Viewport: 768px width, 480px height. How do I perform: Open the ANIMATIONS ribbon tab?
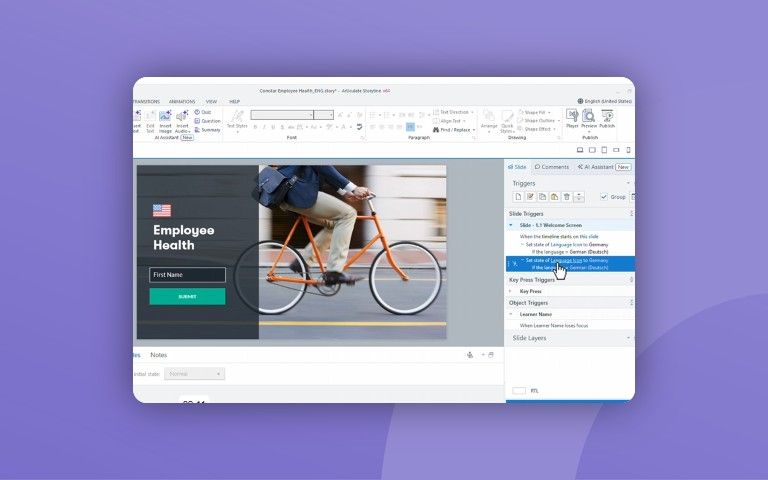(x=182, y=101)
